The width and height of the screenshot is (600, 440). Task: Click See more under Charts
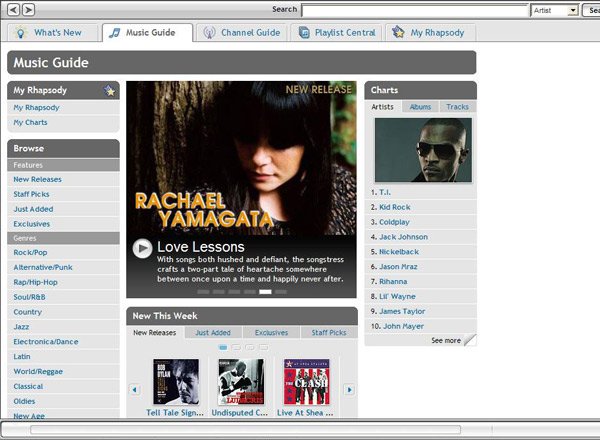click(x=446, y=340)
